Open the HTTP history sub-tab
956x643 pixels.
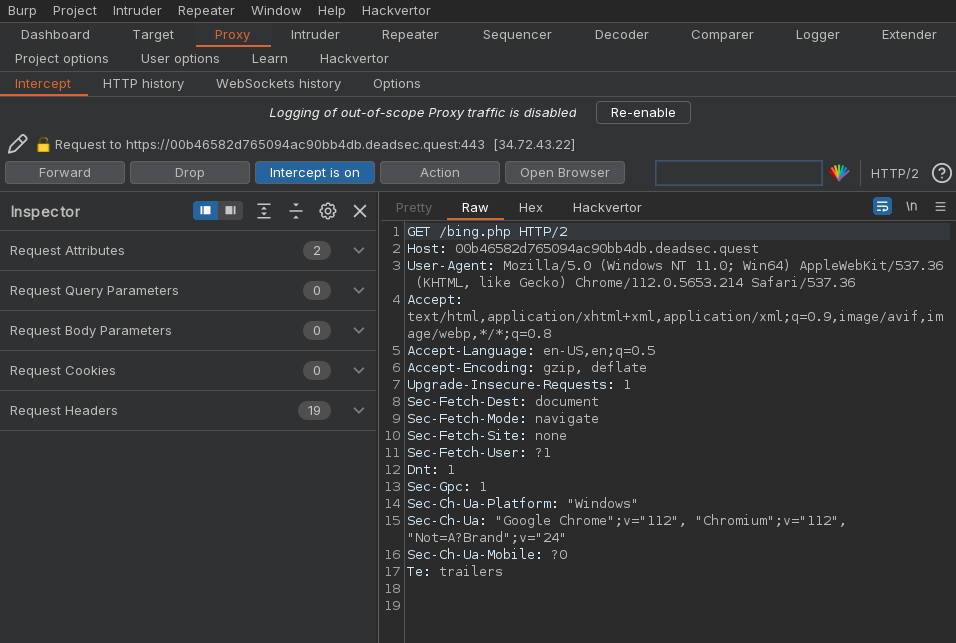[143, 83]
